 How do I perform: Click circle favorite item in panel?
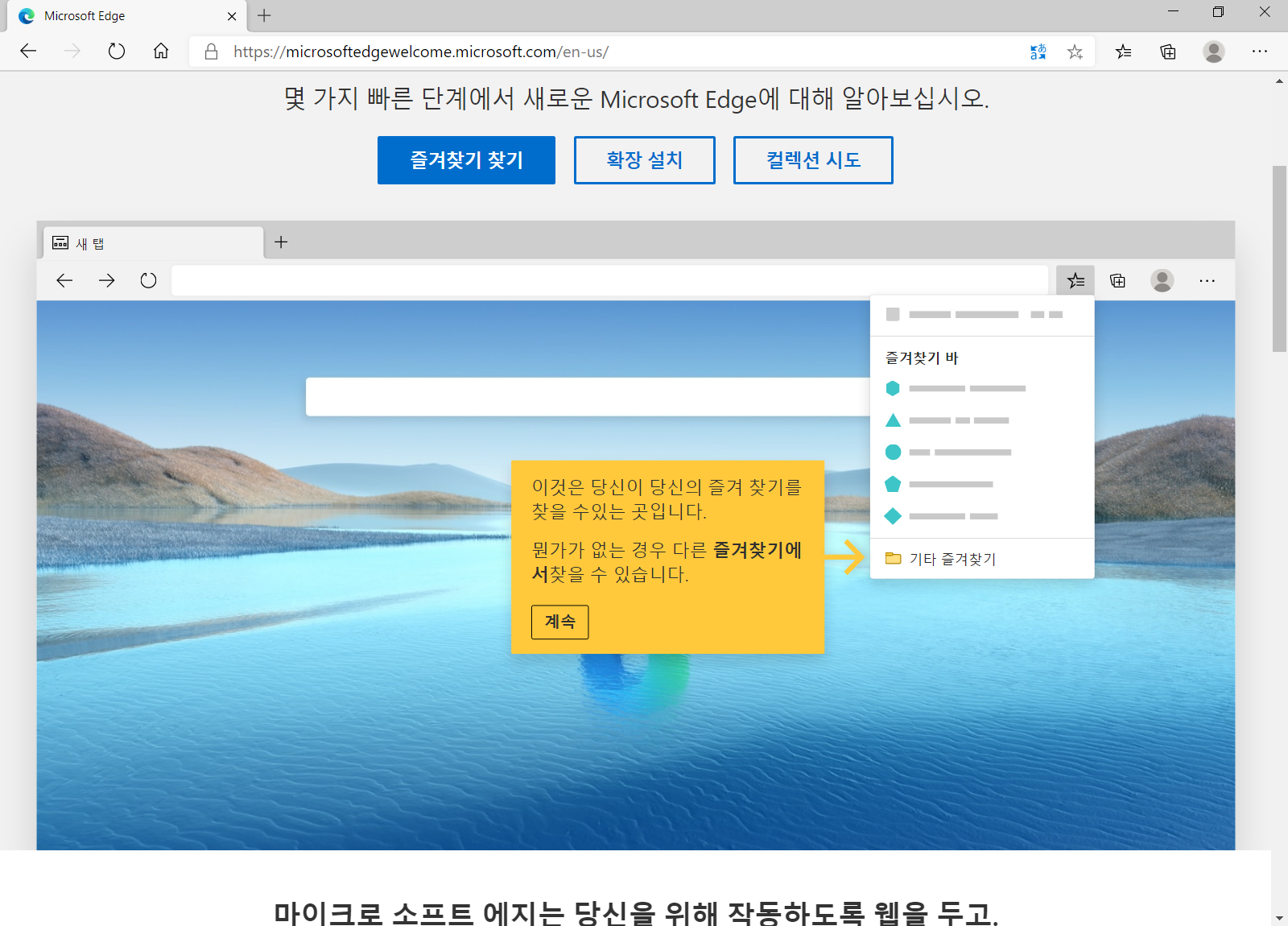tap(948, 453)
